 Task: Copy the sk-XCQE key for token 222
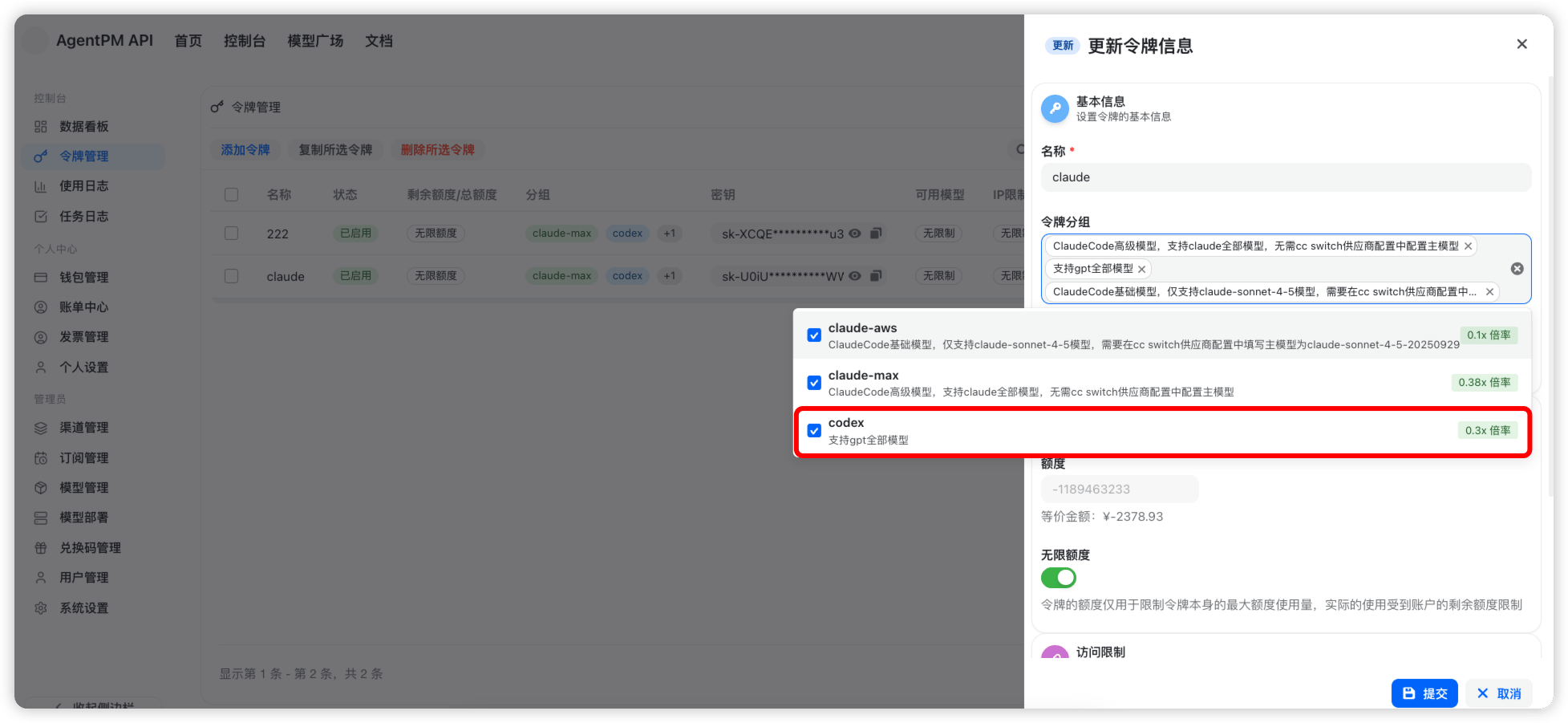(876, 234)
